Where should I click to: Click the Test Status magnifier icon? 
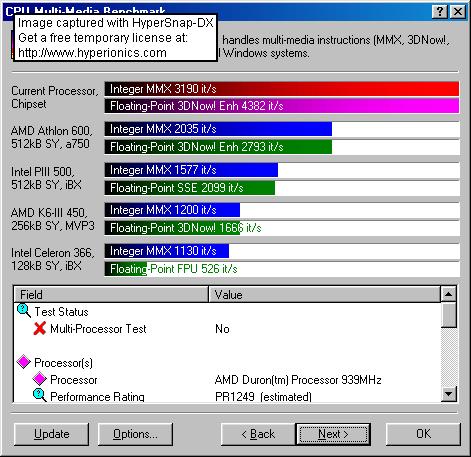[x=24, y=311]
